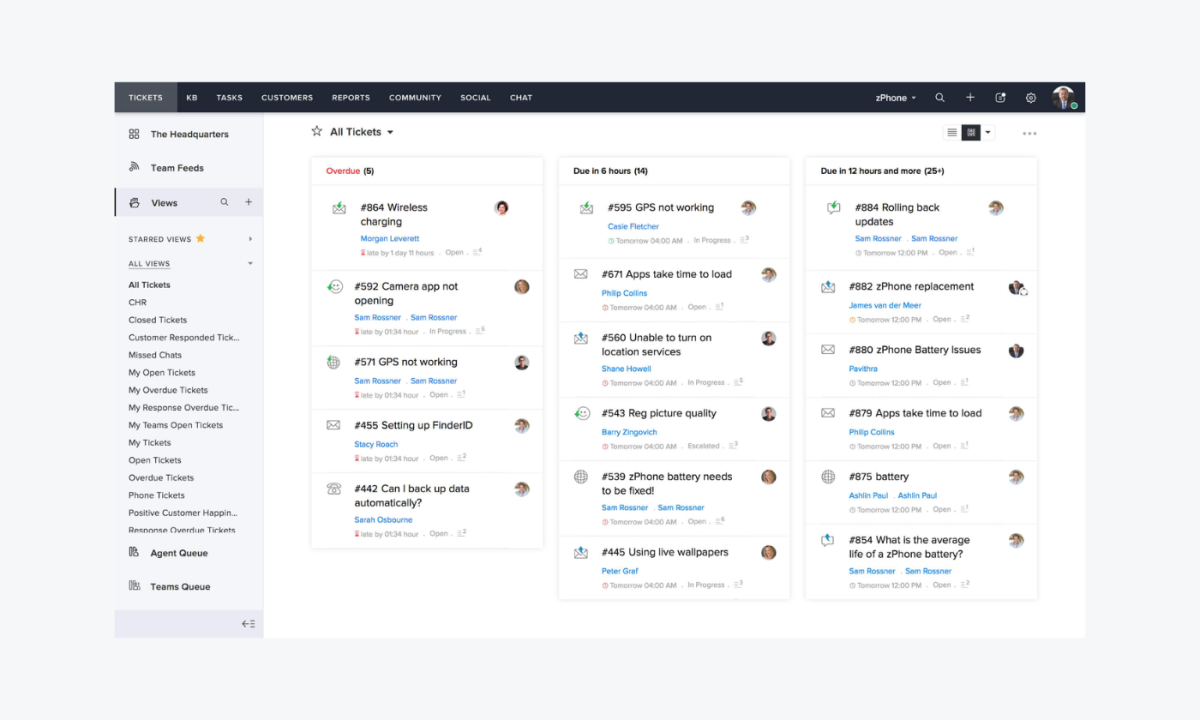Click the Agent Queue icon

pyautogui.click(x=134, y=552)
